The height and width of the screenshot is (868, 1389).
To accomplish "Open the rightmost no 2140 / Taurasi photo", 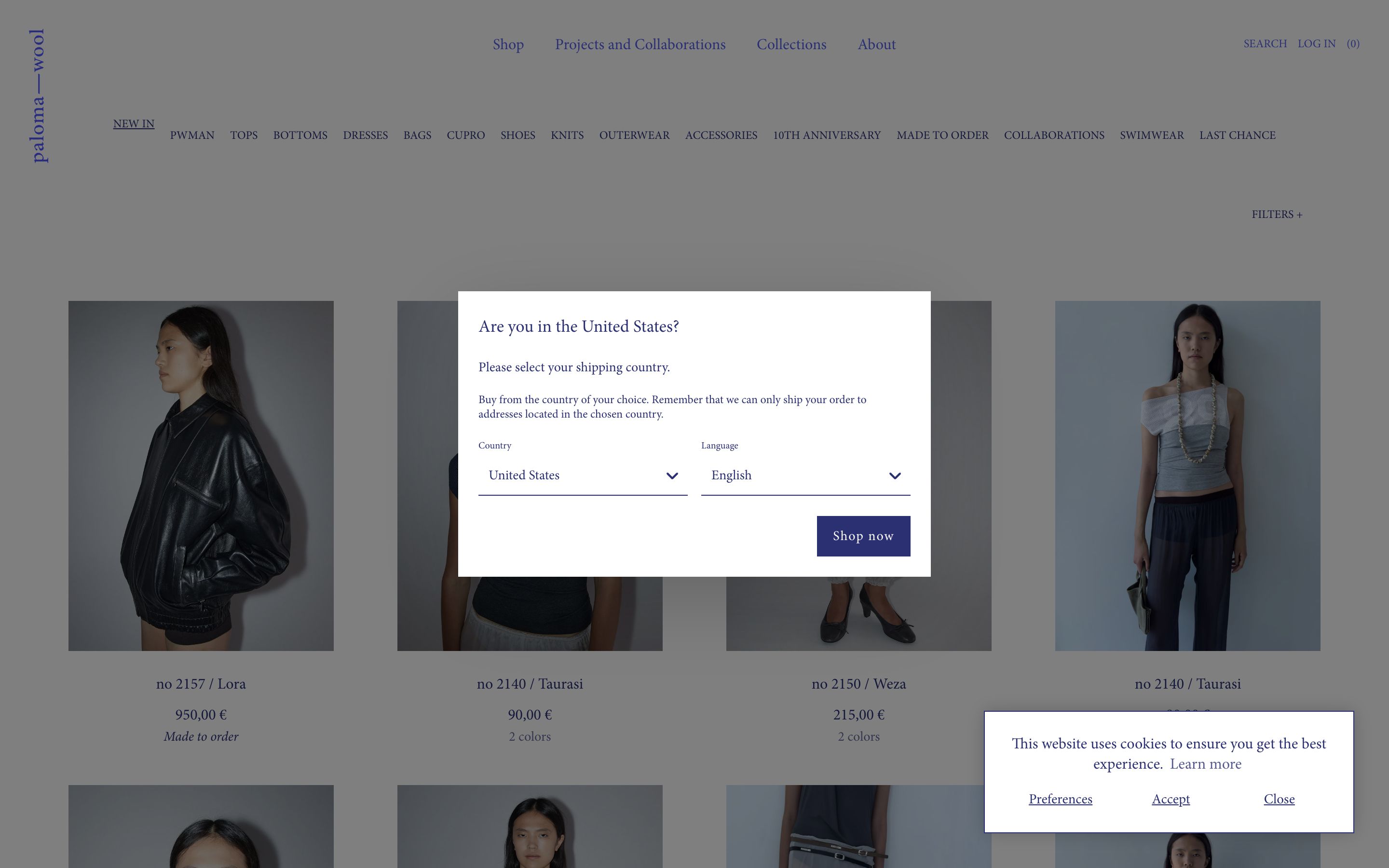I will [1187, 475].
